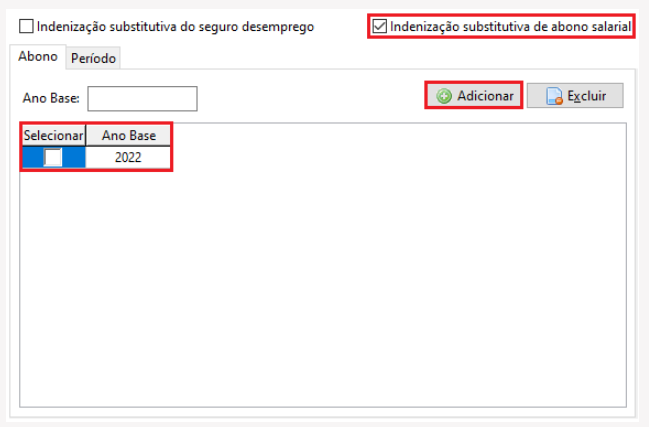The image size is (649, 427).
Task: Click the Adicionar button
Action: [474, 96]
